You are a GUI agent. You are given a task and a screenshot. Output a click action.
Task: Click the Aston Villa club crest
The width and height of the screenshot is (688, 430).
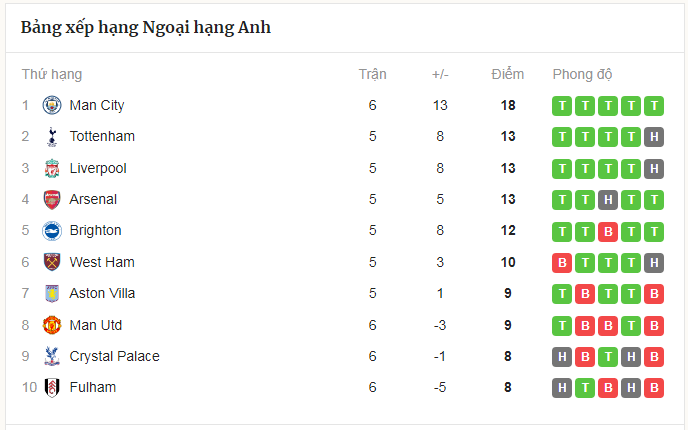(52, 294)
